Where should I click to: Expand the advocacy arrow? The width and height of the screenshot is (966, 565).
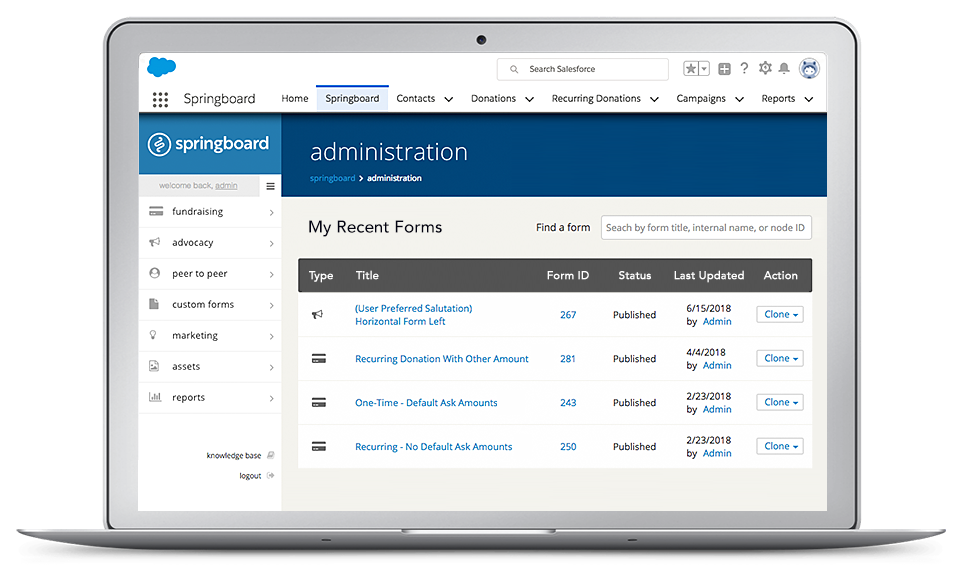(271, 244)
